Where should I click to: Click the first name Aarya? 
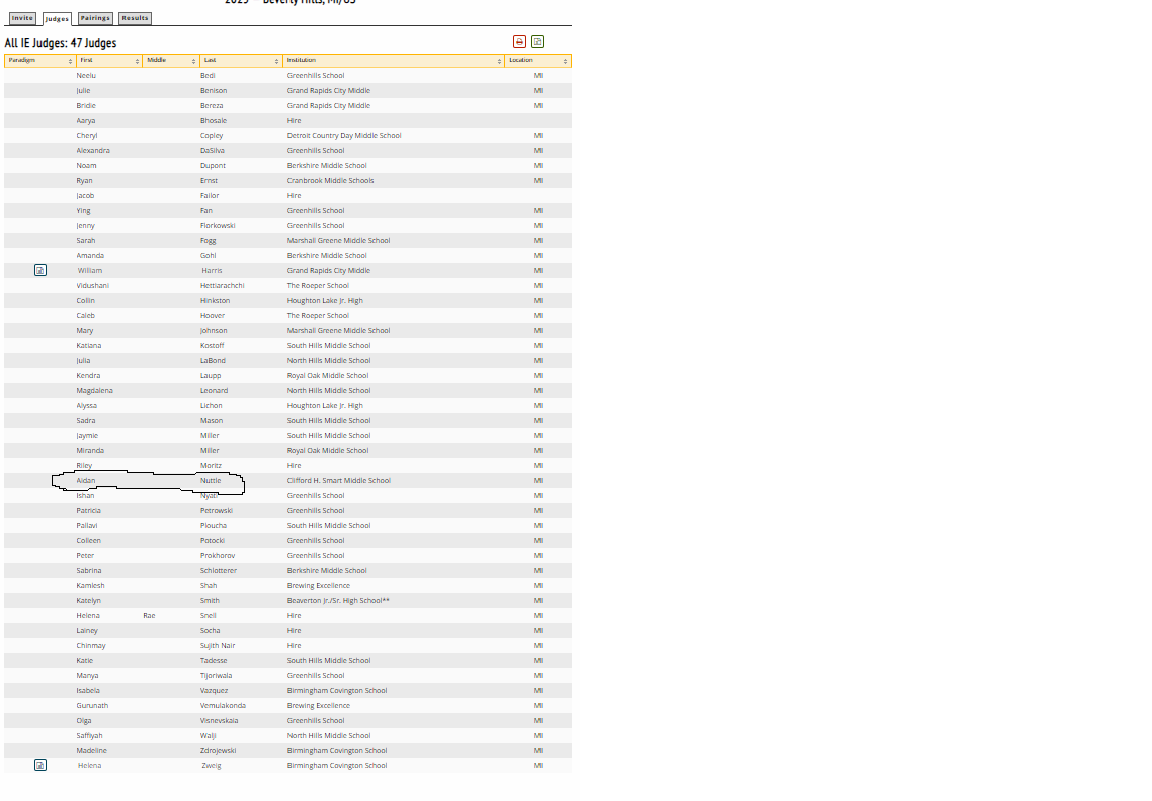pyautogui.click(x=86, y=121)
